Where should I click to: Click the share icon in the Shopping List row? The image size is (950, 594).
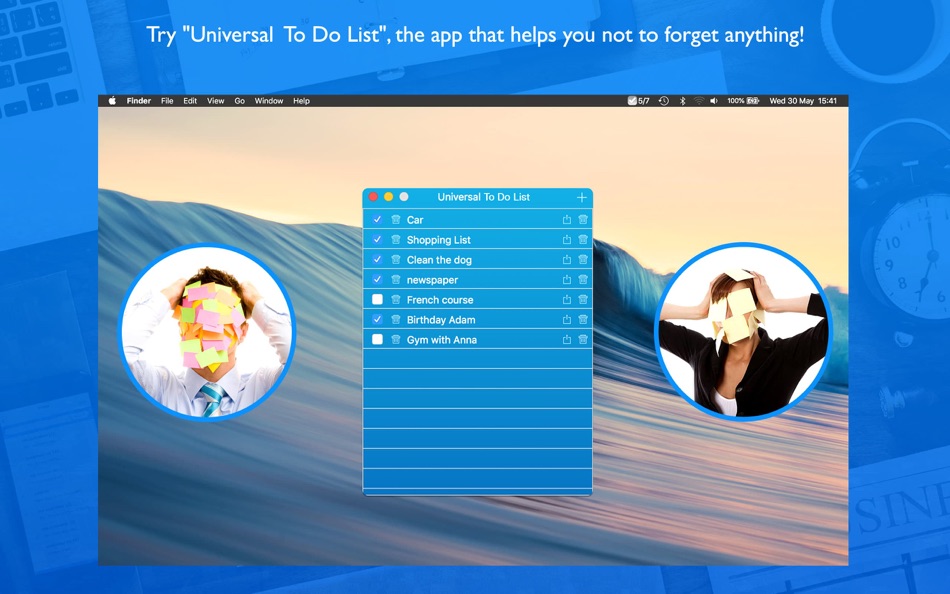click(566, 239)
